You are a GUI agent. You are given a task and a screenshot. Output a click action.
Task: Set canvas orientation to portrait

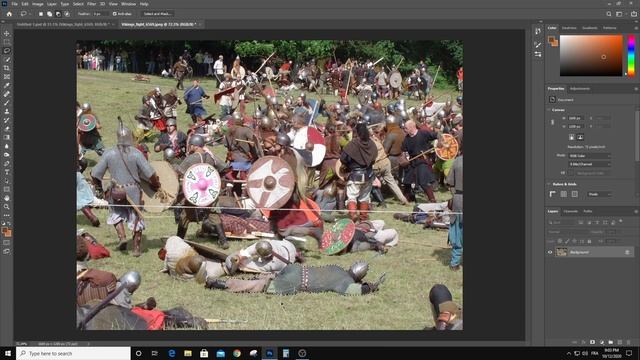(571, 137)
